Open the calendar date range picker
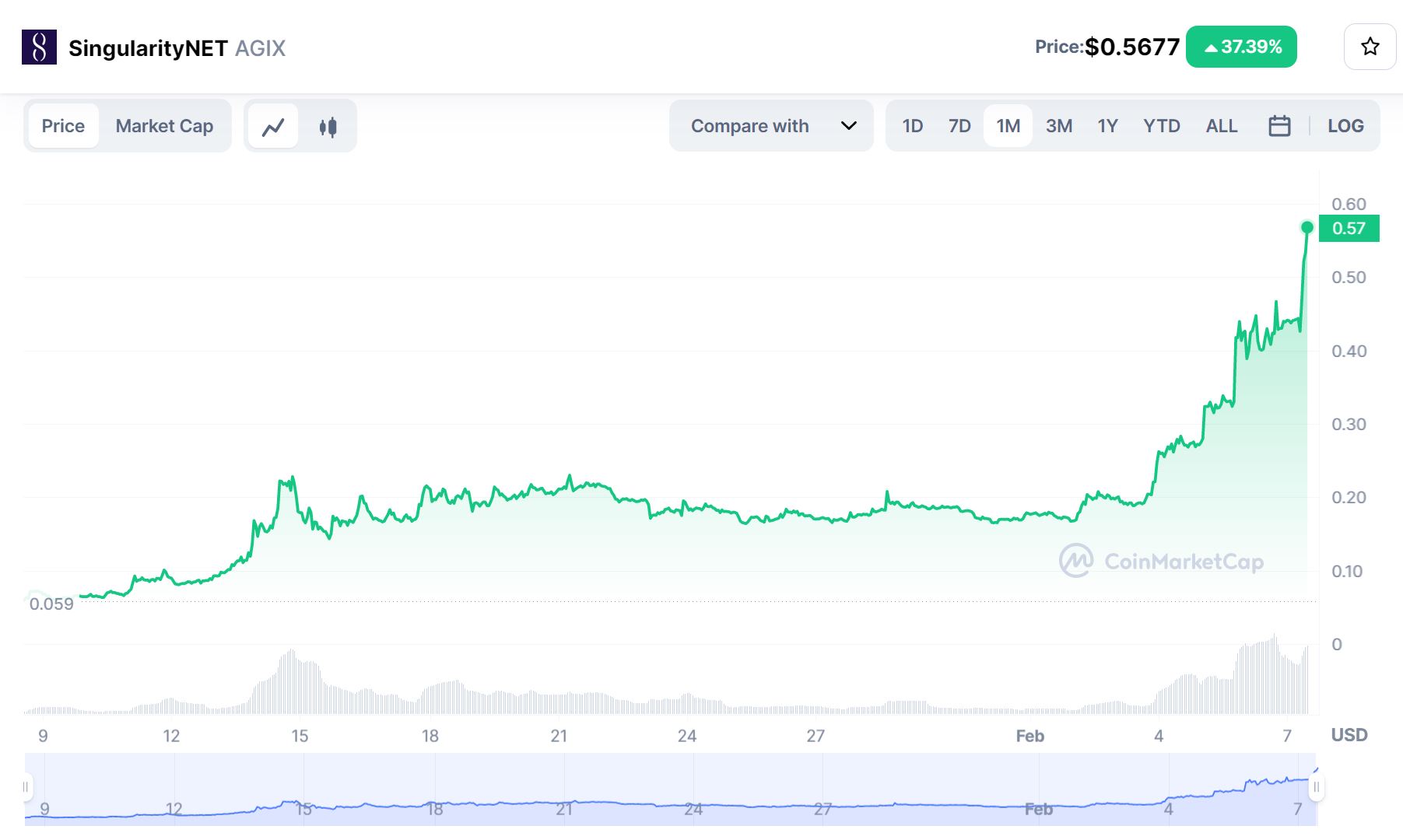1403x840 pixels. click(1279, 126)
